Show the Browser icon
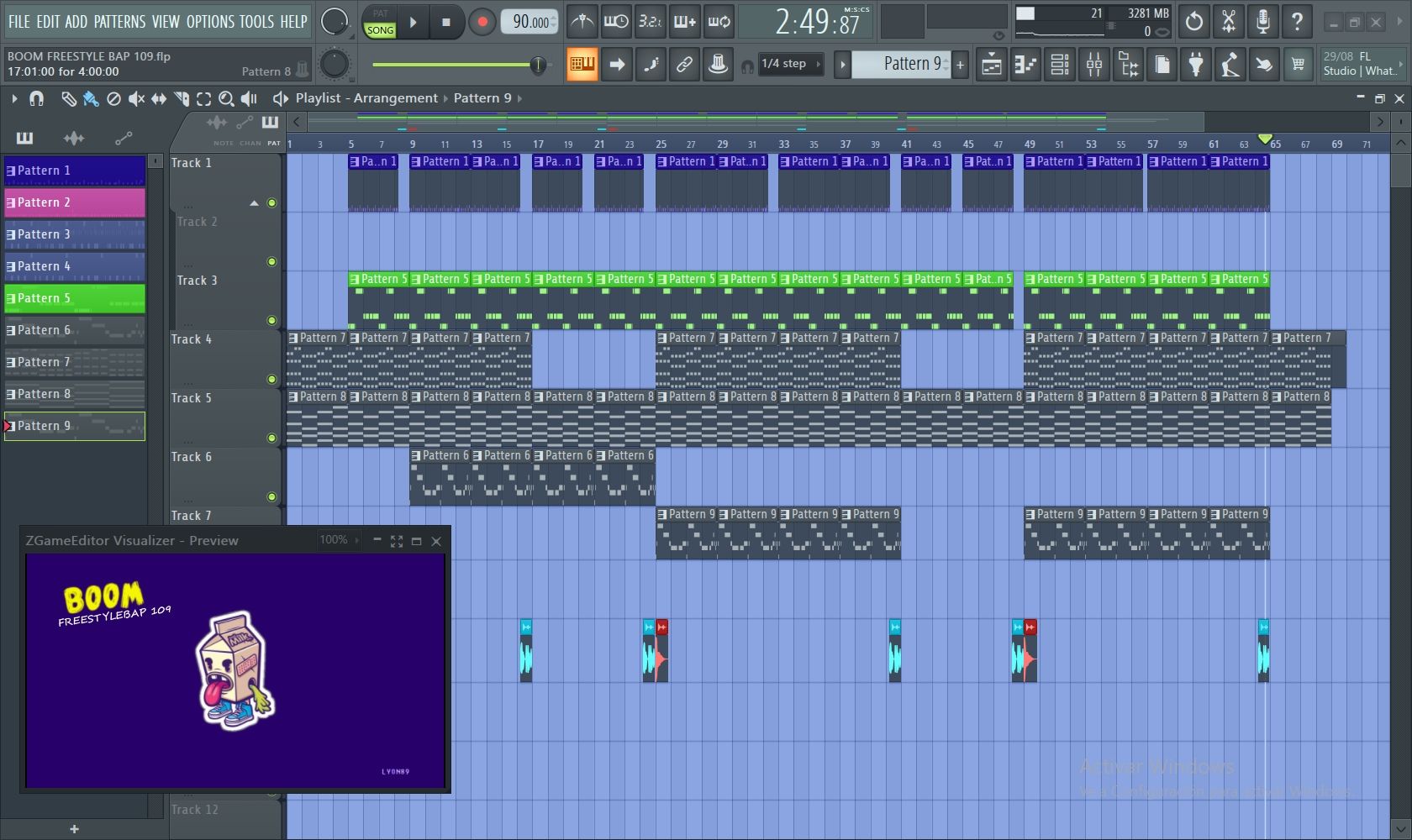 click(1128, 64)
